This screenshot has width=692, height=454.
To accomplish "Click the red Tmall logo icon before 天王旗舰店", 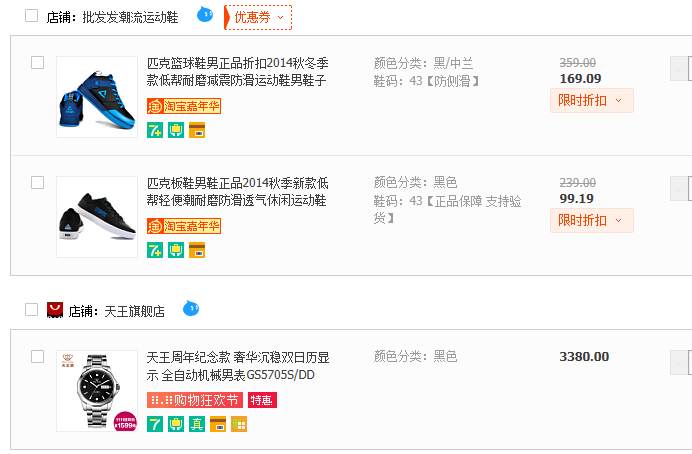I will (55, 310).
